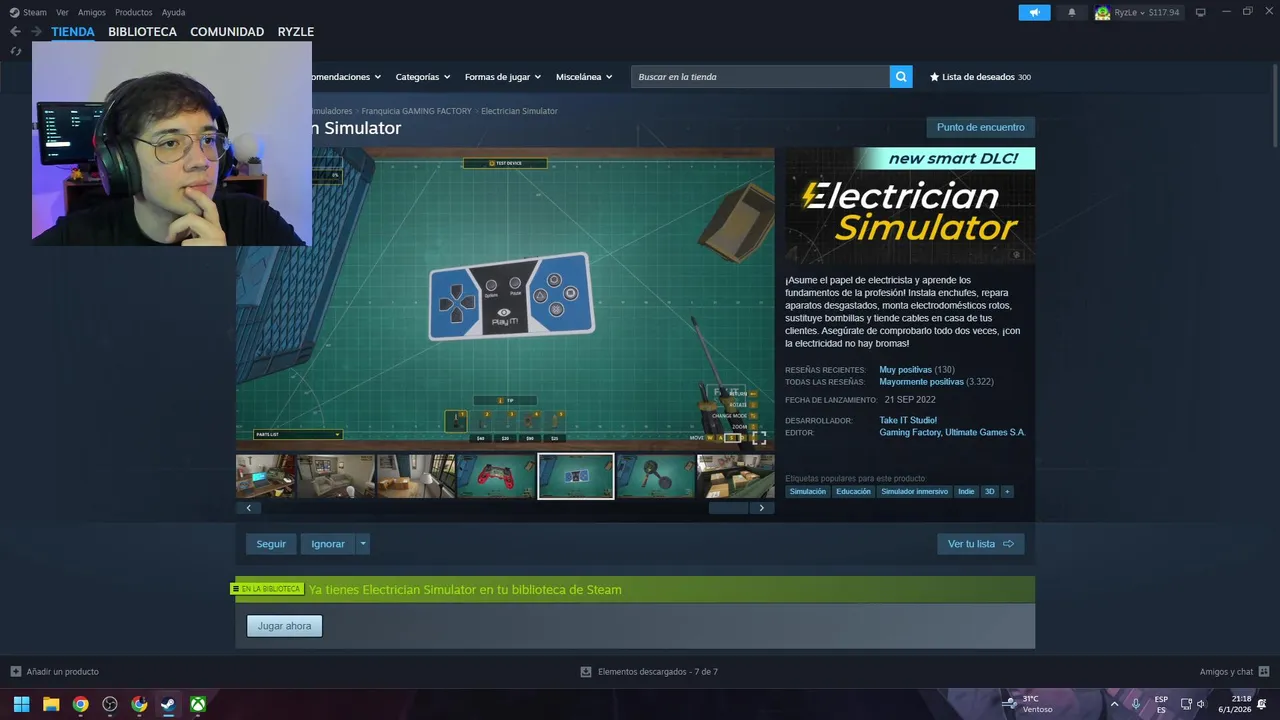Image resolution: width=1280 pixels, height=720 pixels.
Task: Open Steam from the taskbar
Action: (x=169, y=704)
